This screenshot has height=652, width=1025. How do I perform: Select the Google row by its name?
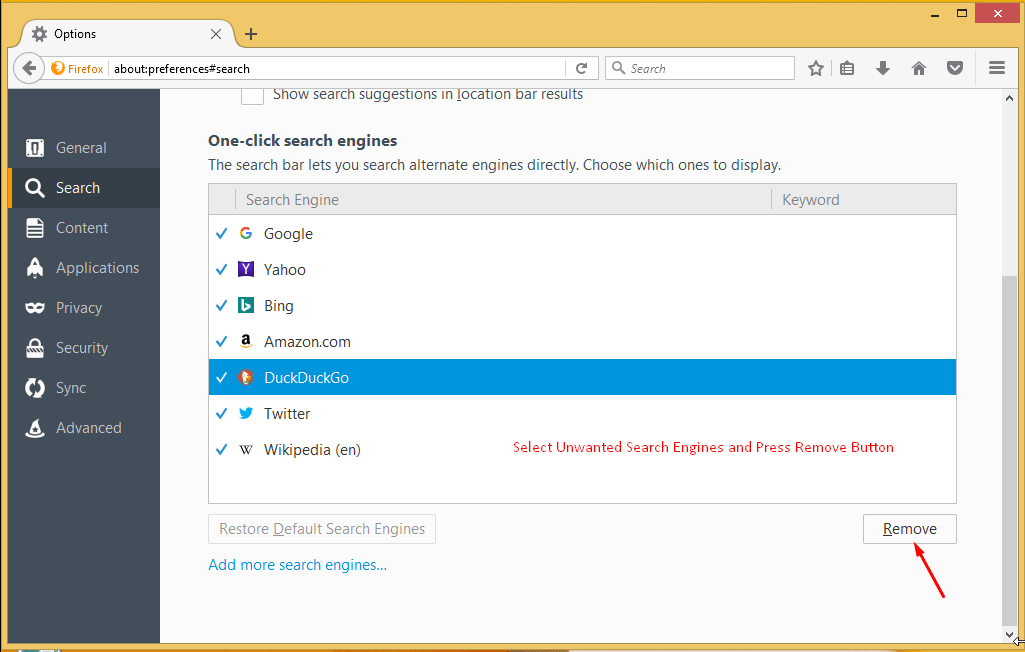pos(288,233)
